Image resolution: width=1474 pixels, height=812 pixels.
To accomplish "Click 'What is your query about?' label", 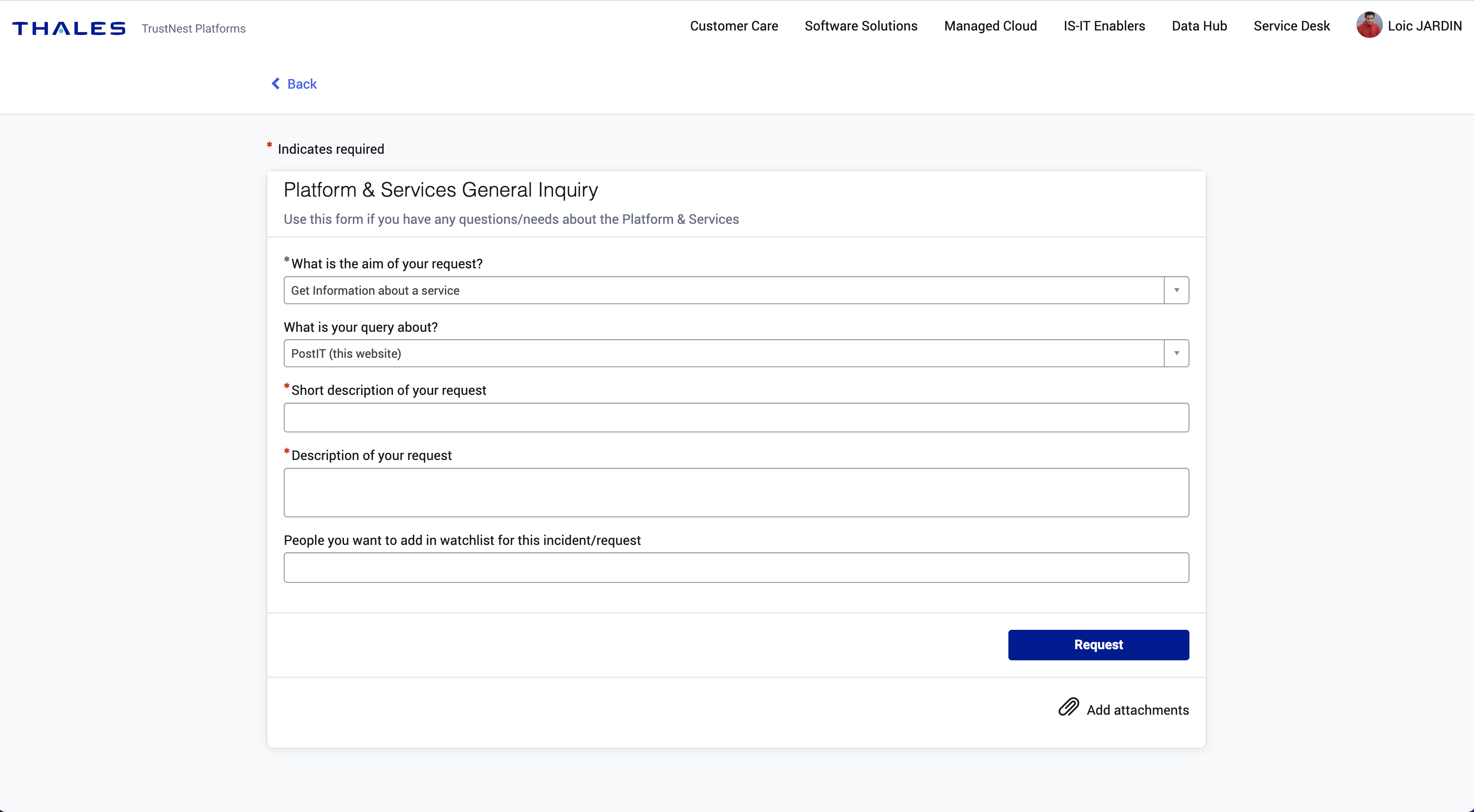I will tap(360, 327).
